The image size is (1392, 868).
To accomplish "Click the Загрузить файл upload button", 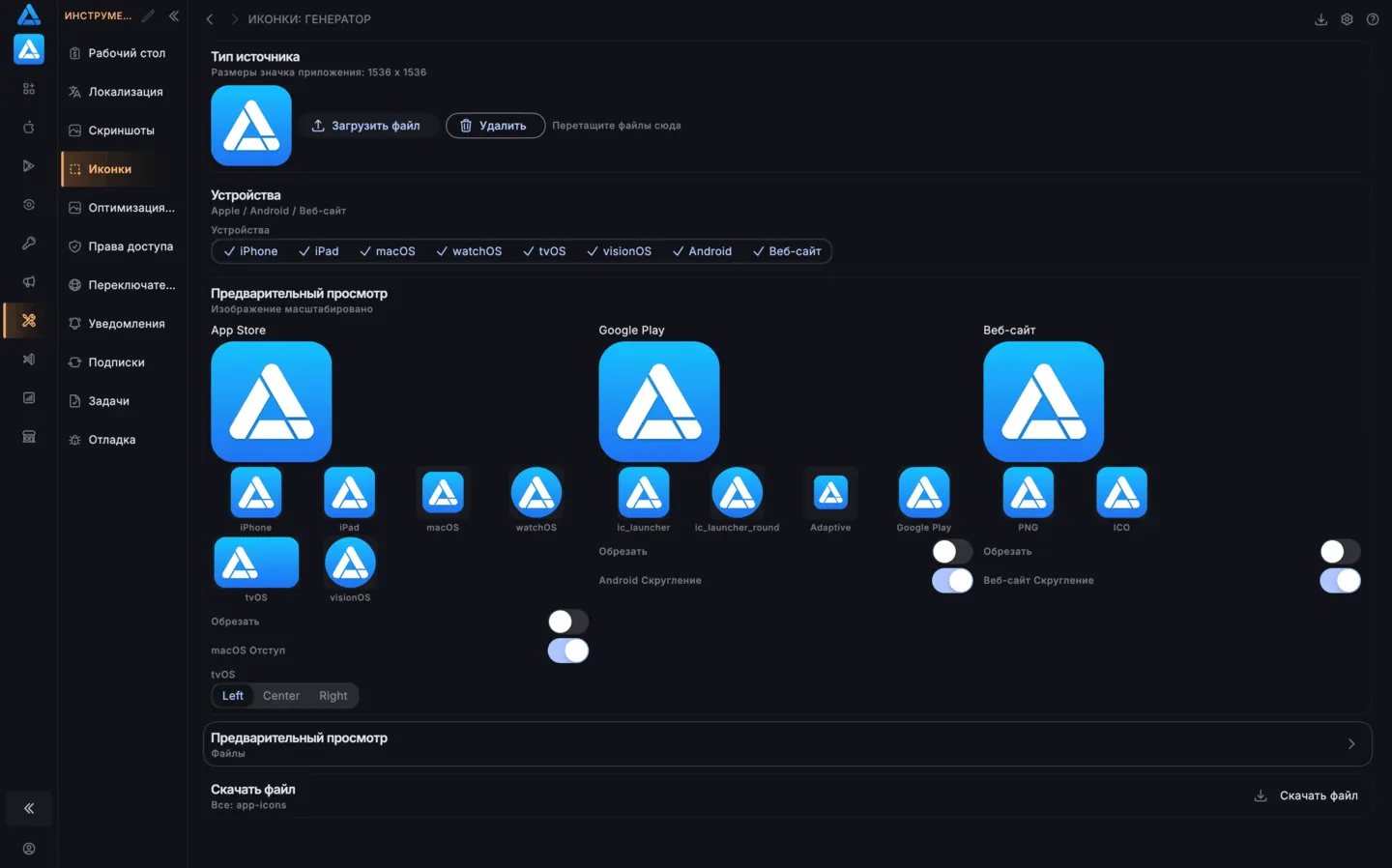I will click(x=365, y=126).
